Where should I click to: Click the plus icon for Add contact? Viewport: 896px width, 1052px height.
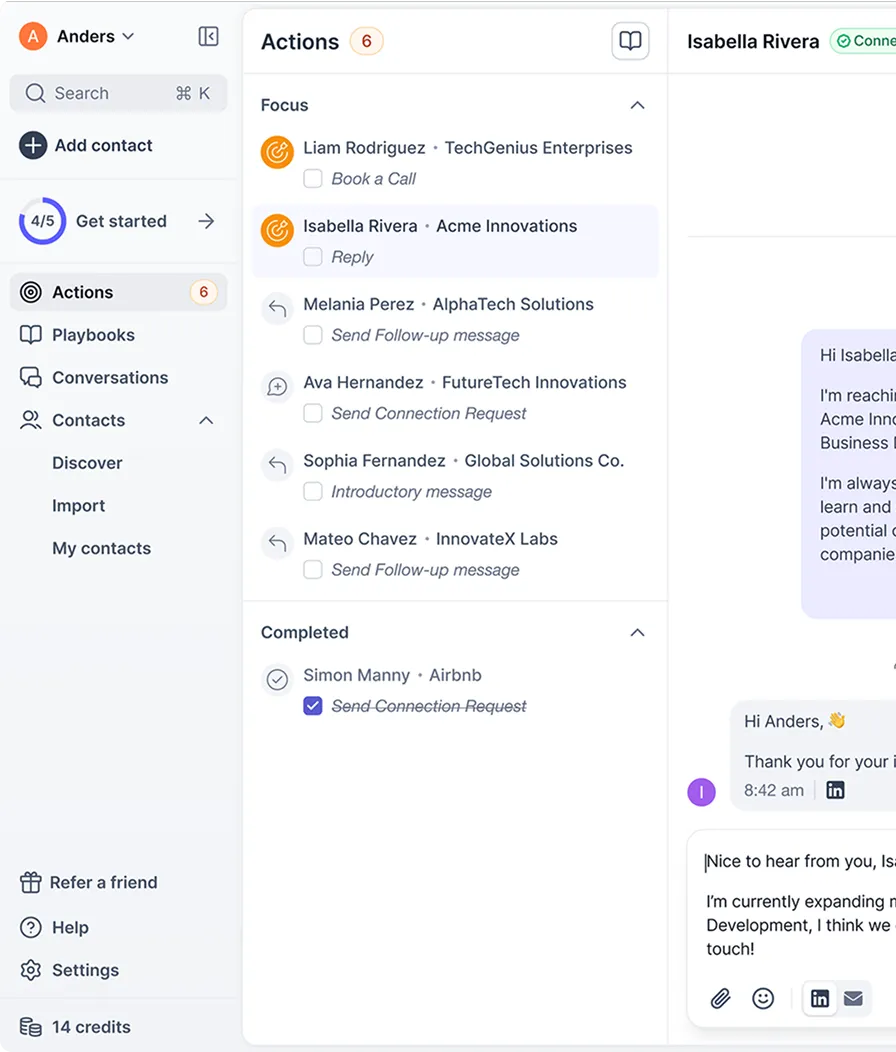[x=33, y=146]
